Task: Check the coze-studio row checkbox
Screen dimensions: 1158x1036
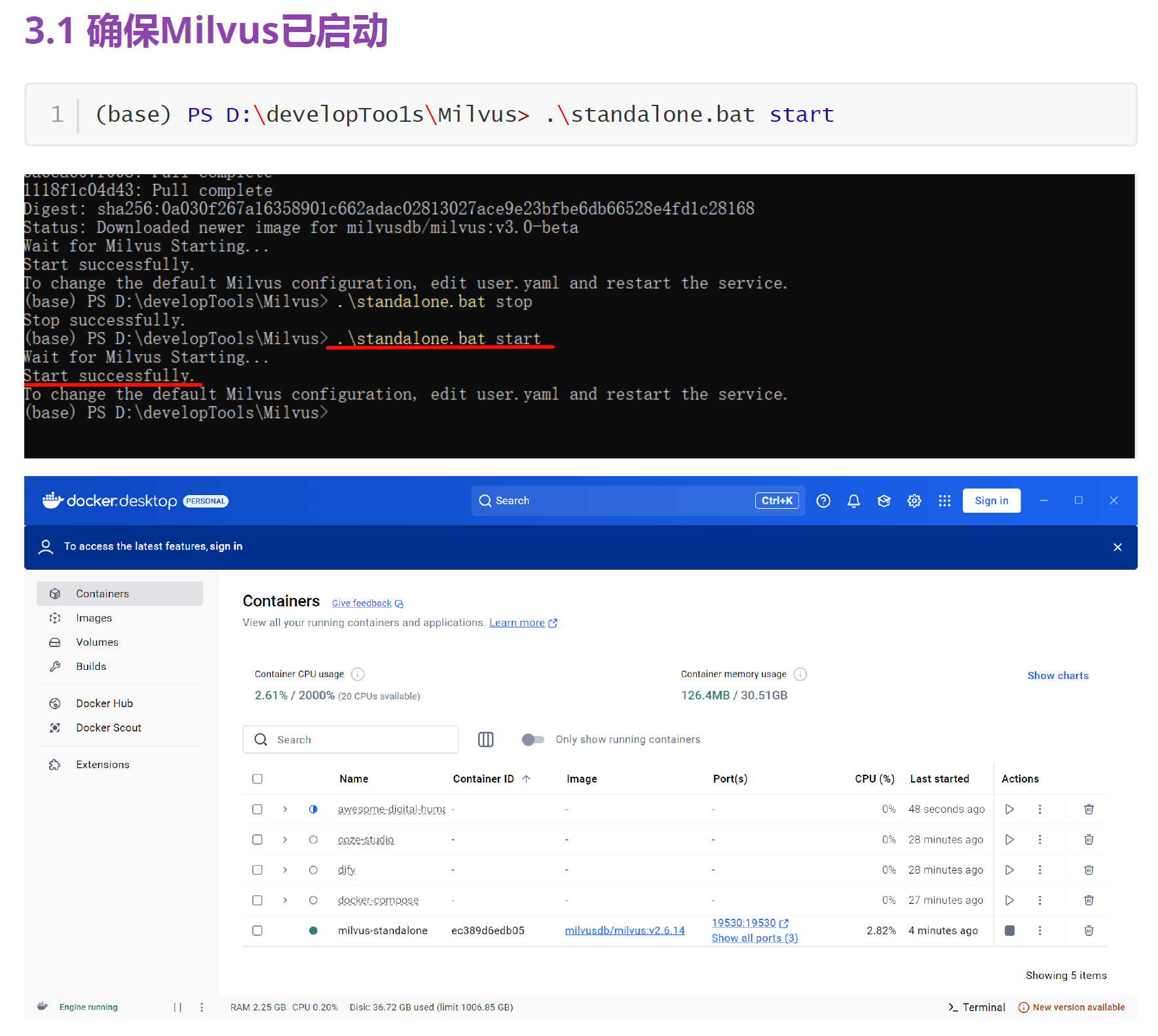Action: [257, 840]
